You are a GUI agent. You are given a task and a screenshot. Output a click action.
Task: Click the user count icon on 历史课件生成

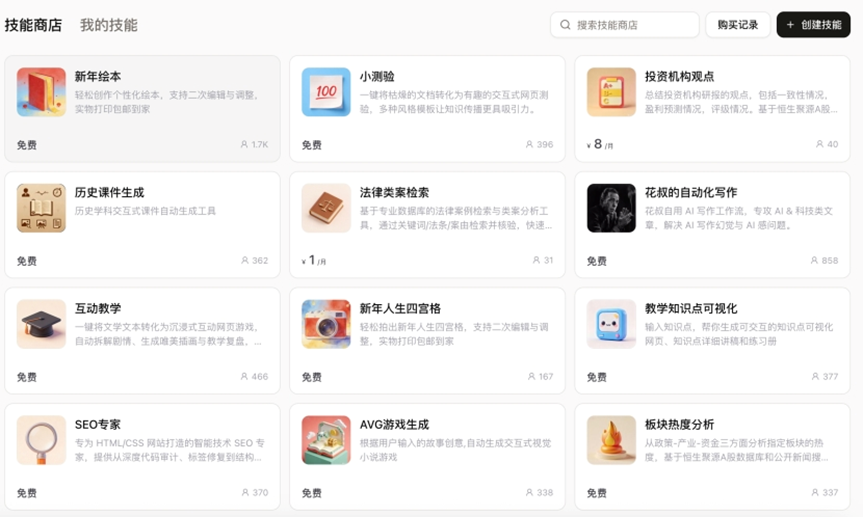(245, 260)
